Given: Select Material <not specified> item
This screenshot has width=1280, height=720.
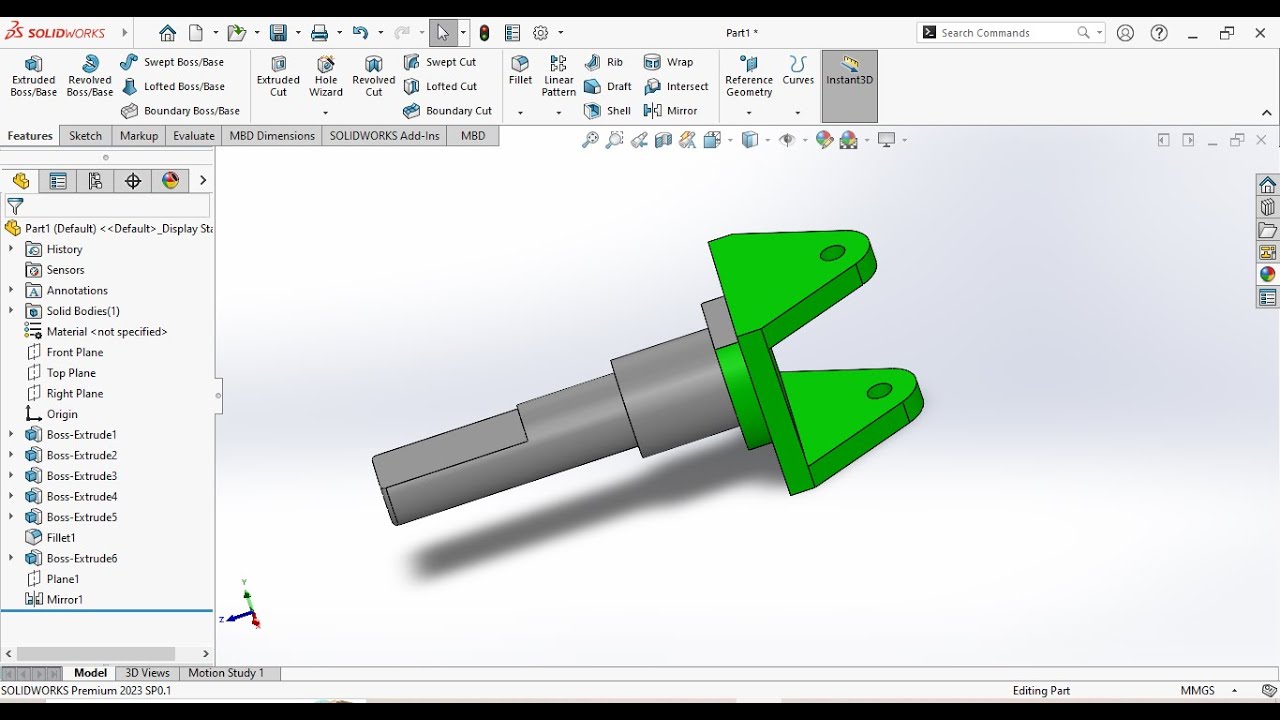Looking at the screenshot, I should [x=96, y=331].
